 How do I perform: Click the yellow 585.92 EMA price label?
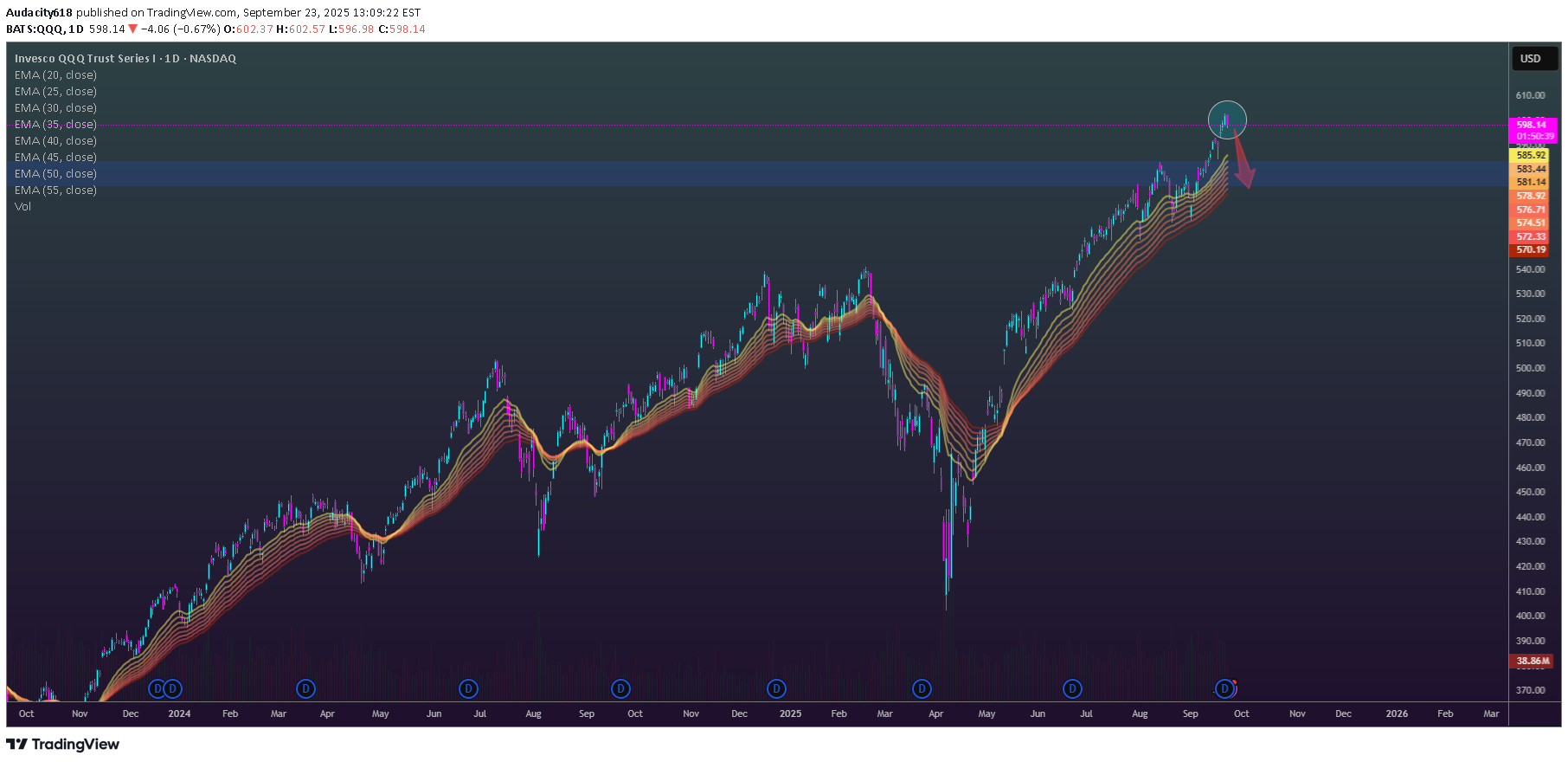pos(1531,156)
